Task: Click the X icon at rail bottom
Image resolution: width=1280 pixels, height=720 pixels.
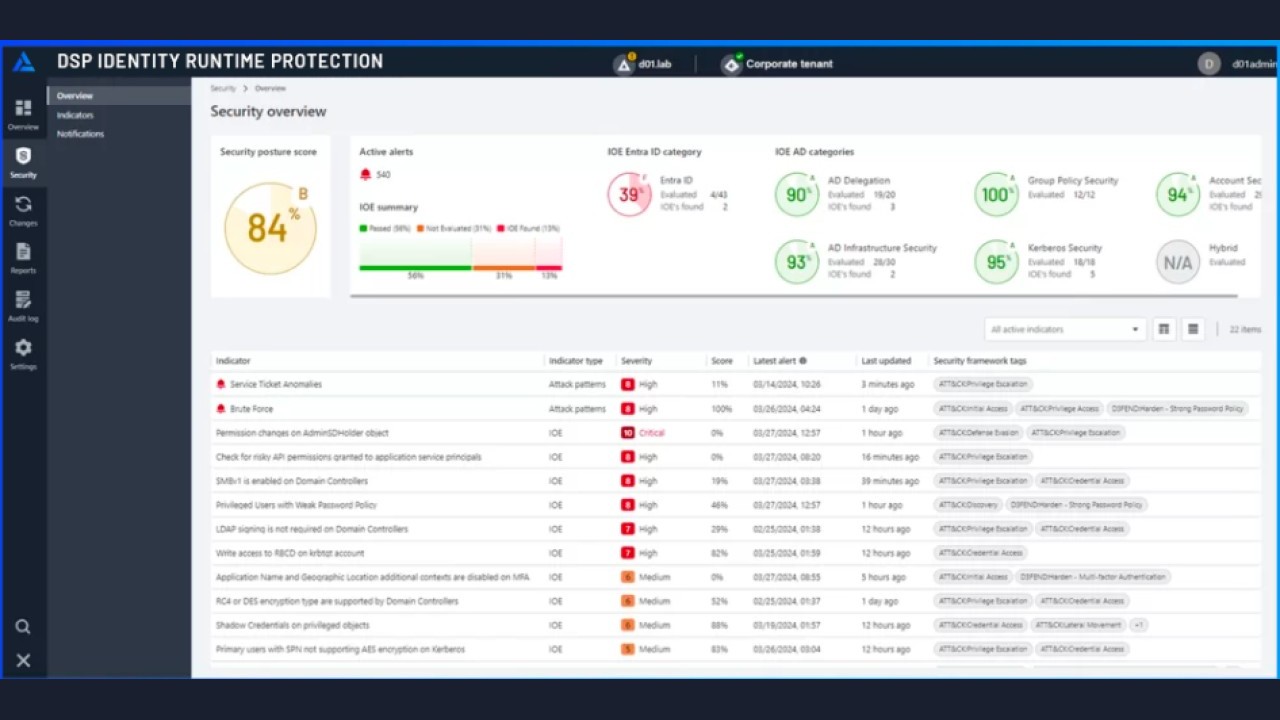Action: (x=23, y=660)
